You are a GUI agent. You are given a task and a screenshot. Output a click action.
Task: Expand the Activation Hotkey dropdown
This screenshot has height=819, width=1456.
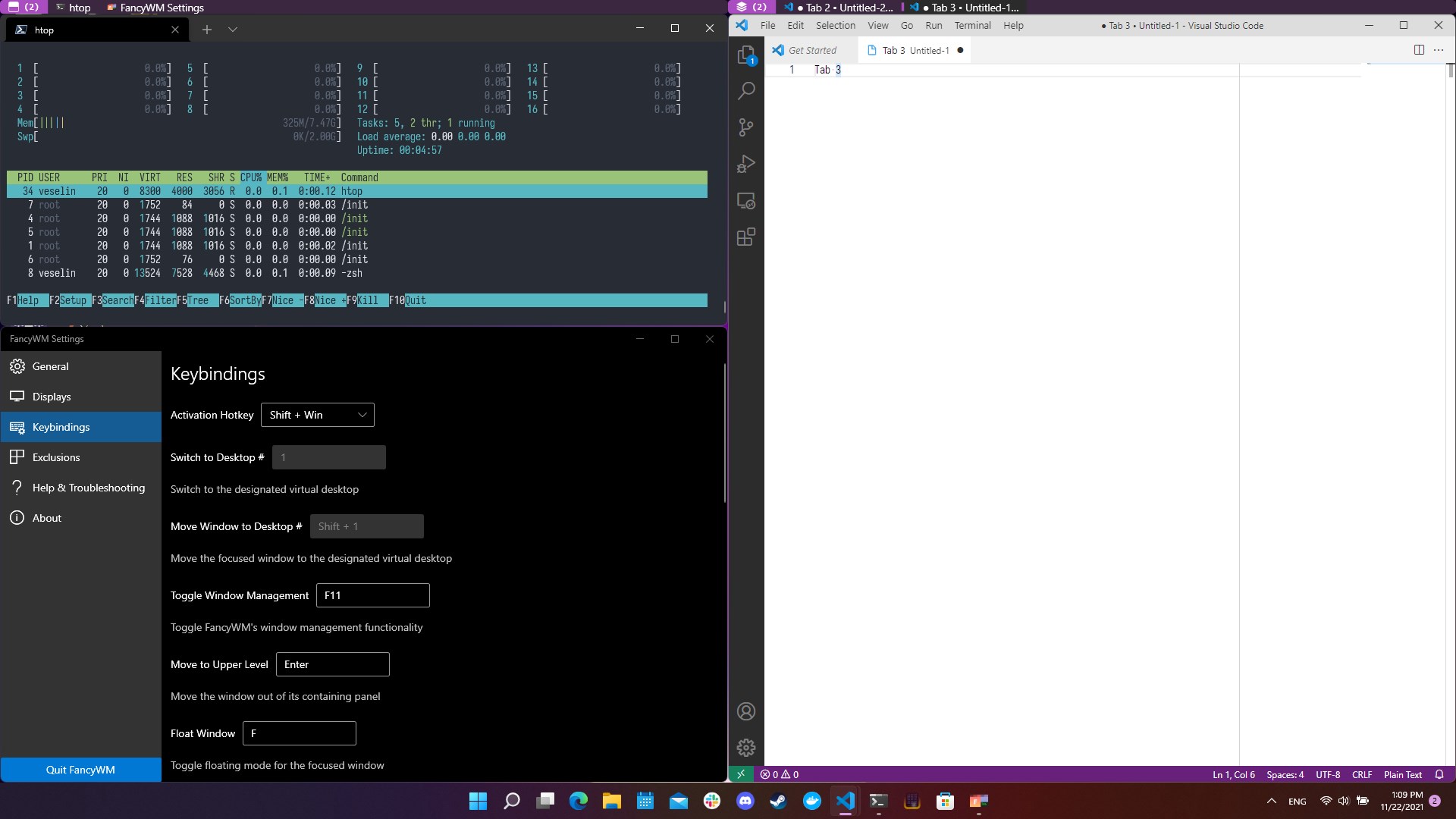click(x=318, y=415)
